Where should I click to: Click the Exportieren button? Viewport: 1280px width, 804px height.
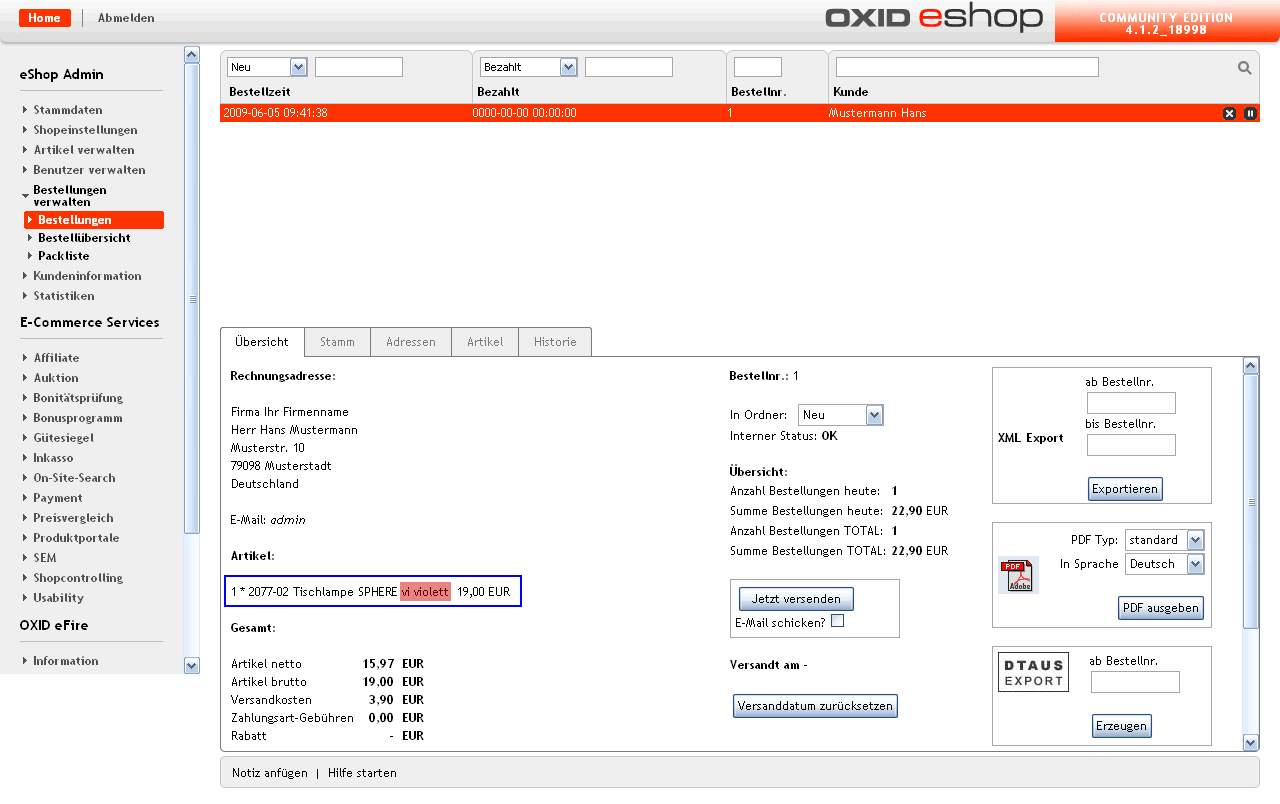tap(1125, 489)
